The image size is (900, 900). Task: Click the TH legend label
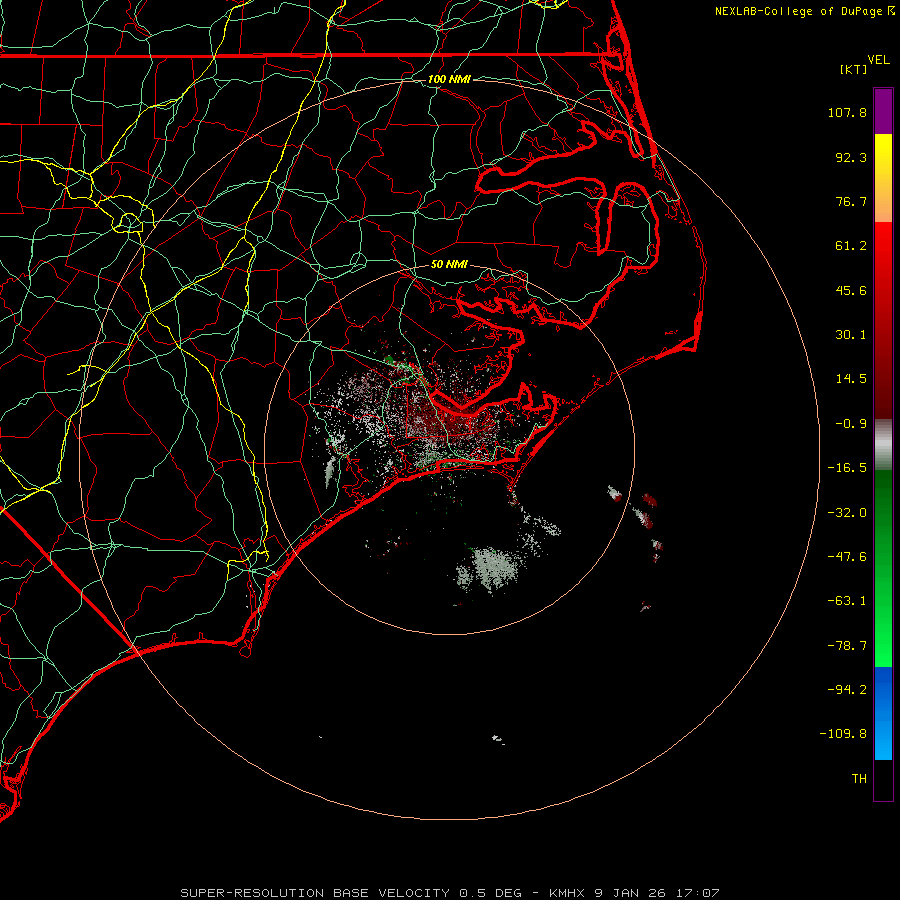coord(859,779)
